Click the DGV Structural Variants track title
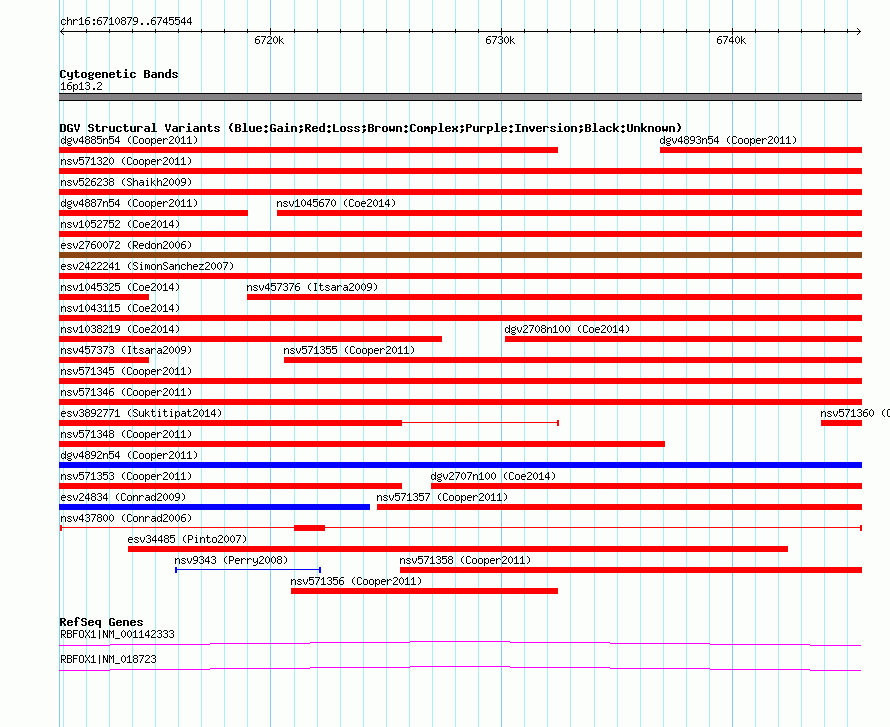This screenshot has height=727, width=890. tap(371, 128)
